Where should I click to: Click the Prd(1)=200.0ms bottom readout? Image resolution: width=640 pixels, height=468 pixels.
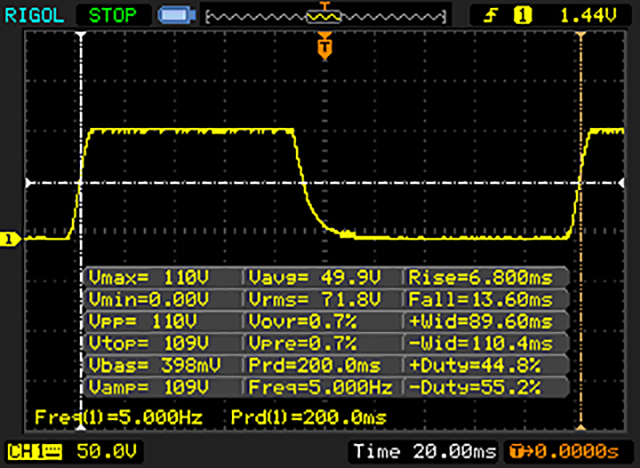[x=309, y=417]
